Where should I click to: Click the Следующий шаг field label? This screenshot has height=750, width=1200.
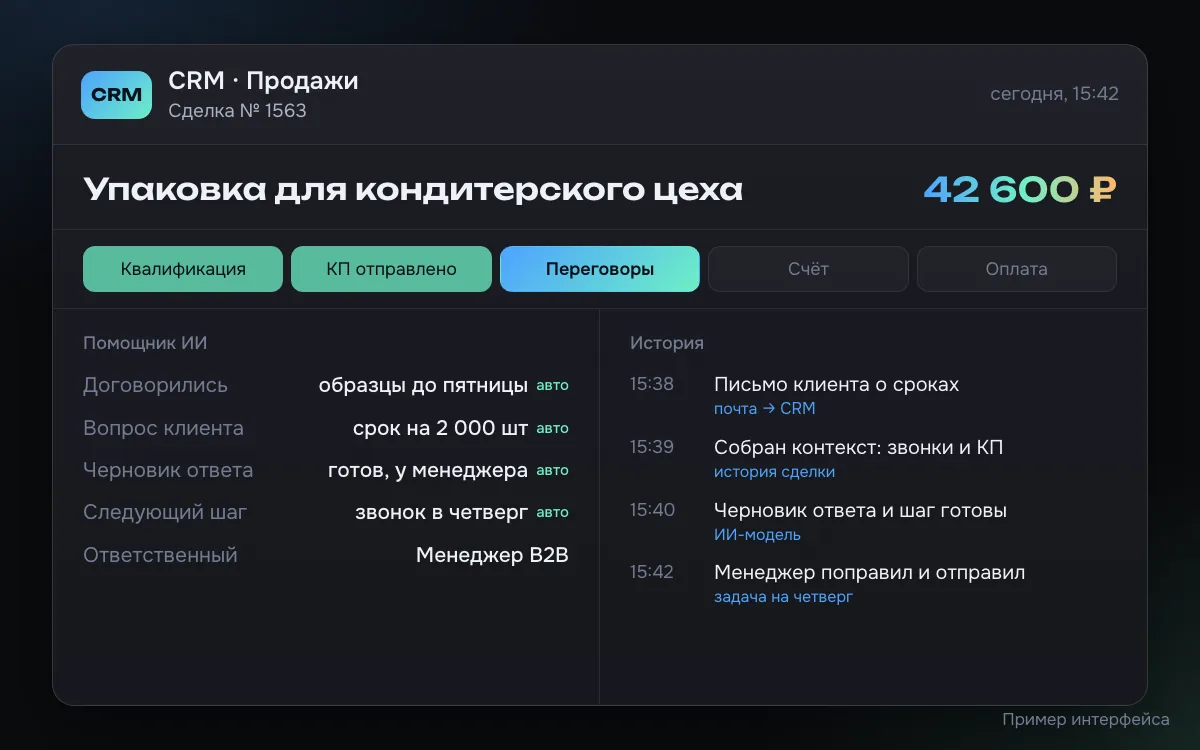(165, 512)
